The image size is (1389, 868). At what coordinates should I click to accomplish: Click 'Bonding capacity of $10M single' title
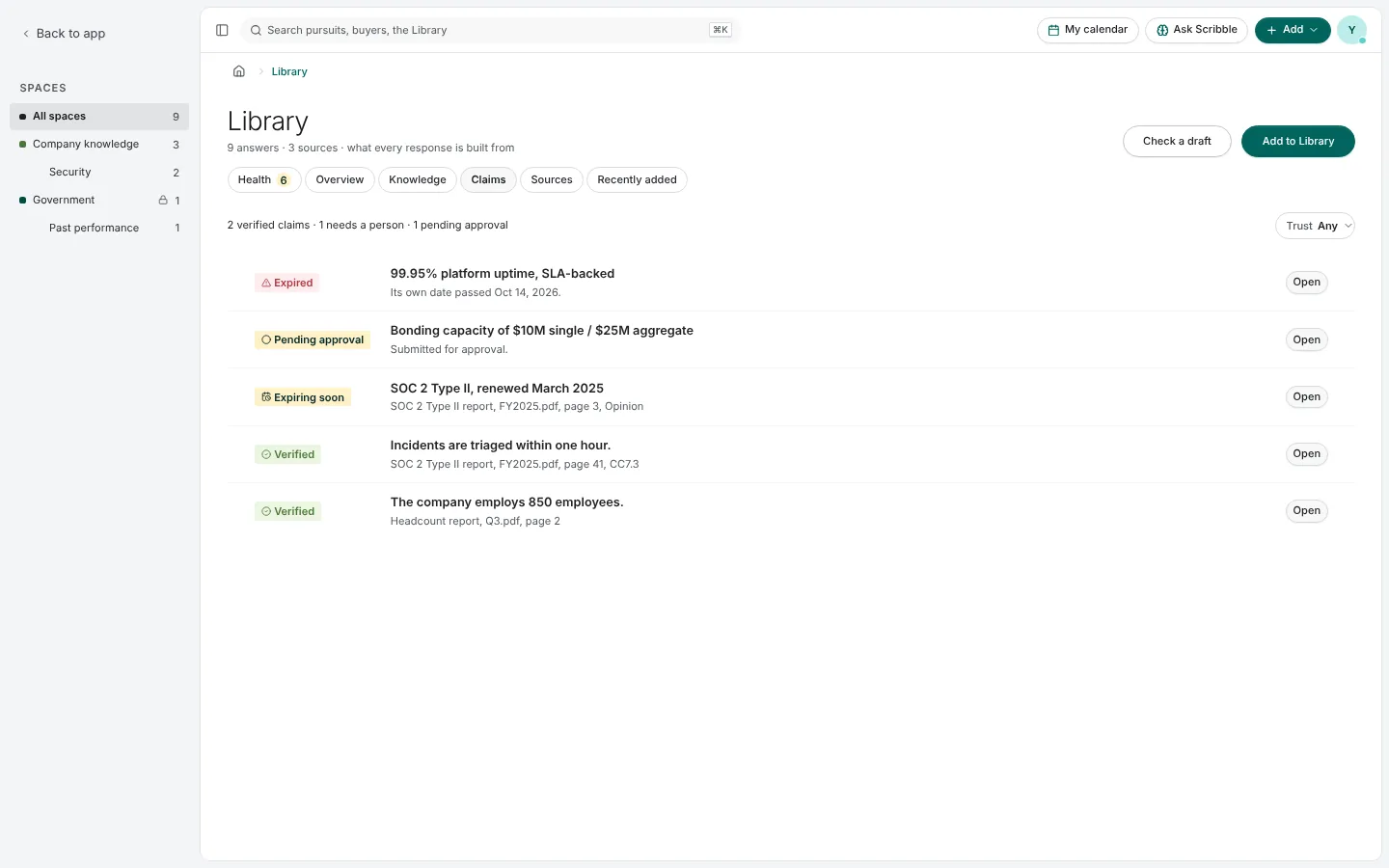pyautogui.click(x=542, y=330)
